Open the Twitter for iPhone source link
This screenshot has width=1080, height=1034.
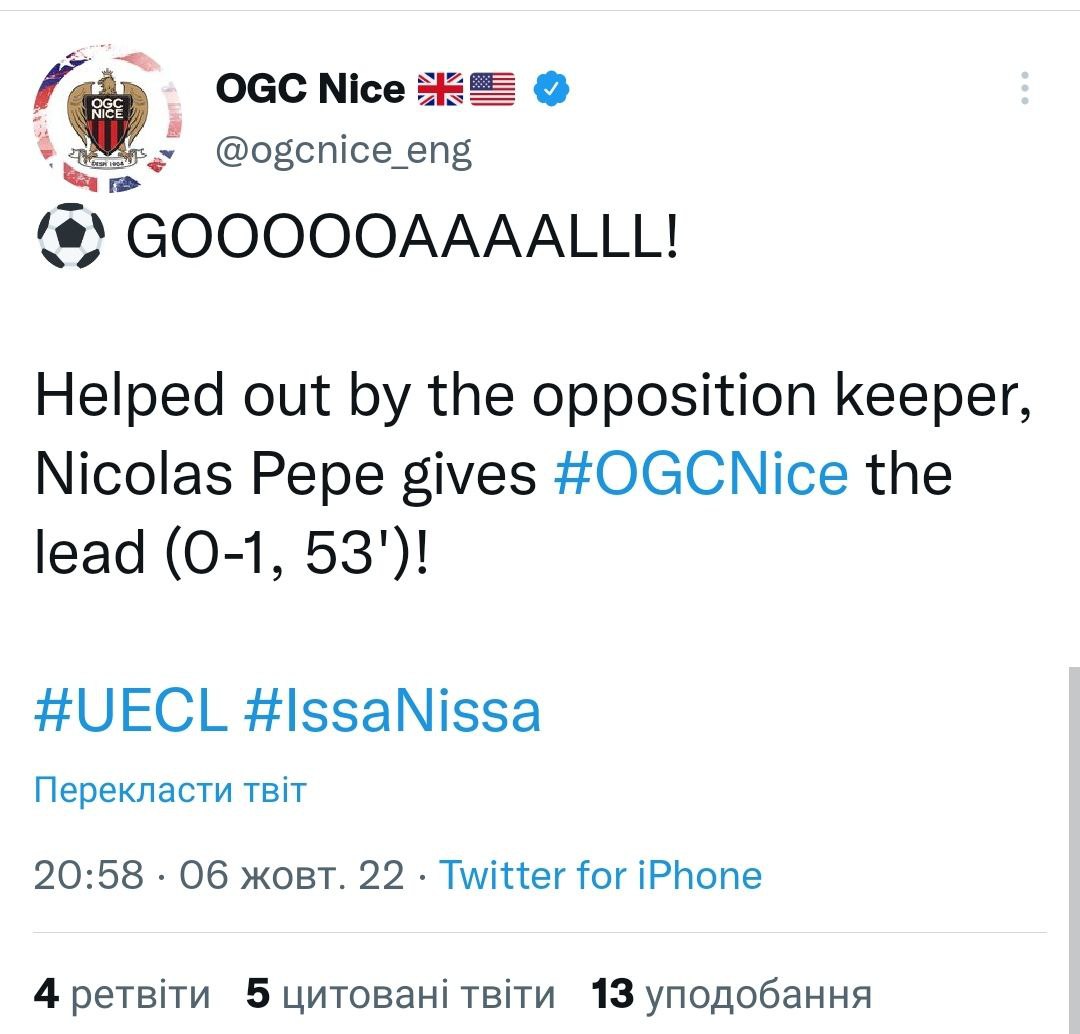601,876
